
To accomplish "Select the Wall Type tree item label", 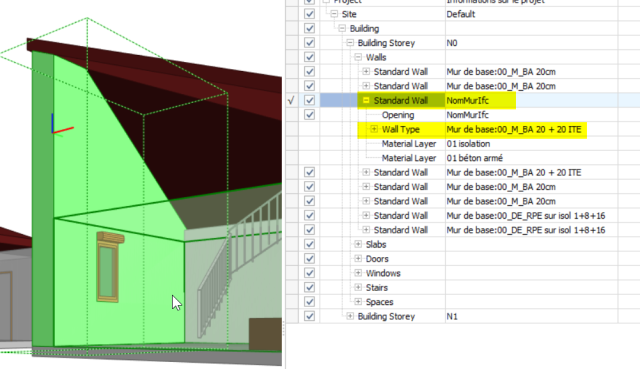I will (x=400, y=129).
